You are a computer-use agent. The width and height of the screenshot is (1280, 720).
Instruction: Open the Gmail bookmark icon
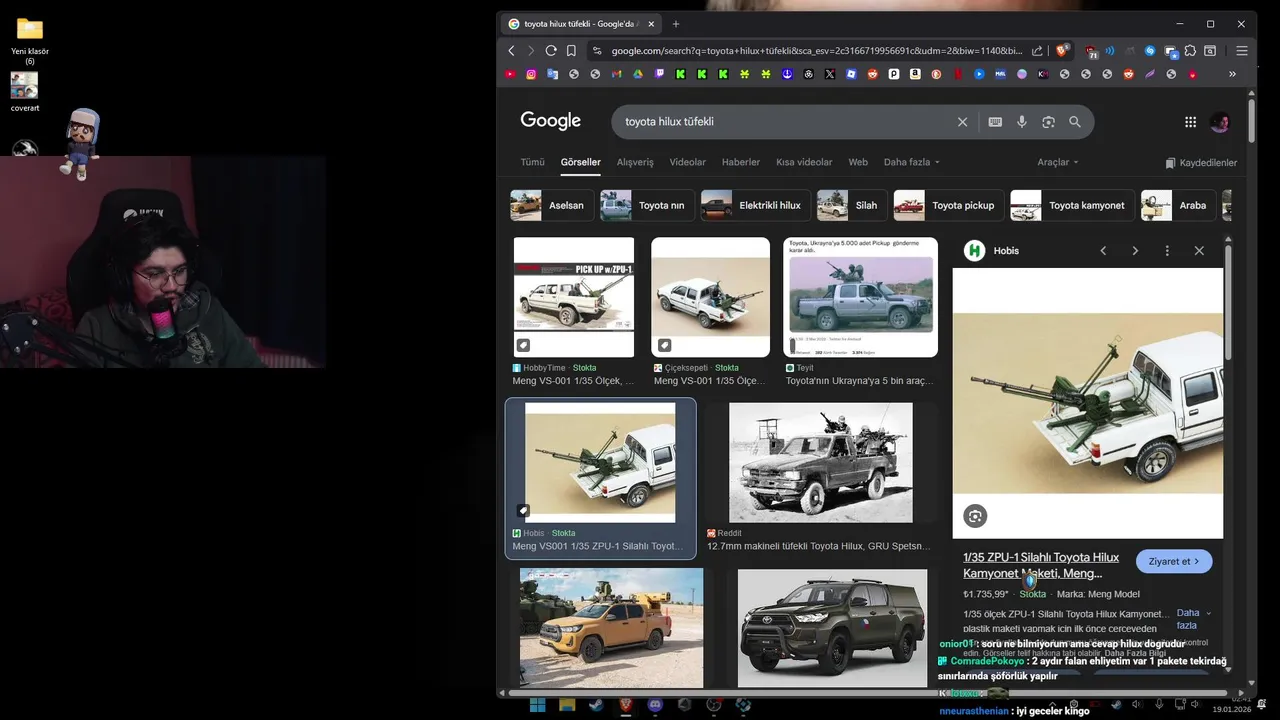[617, 74]
